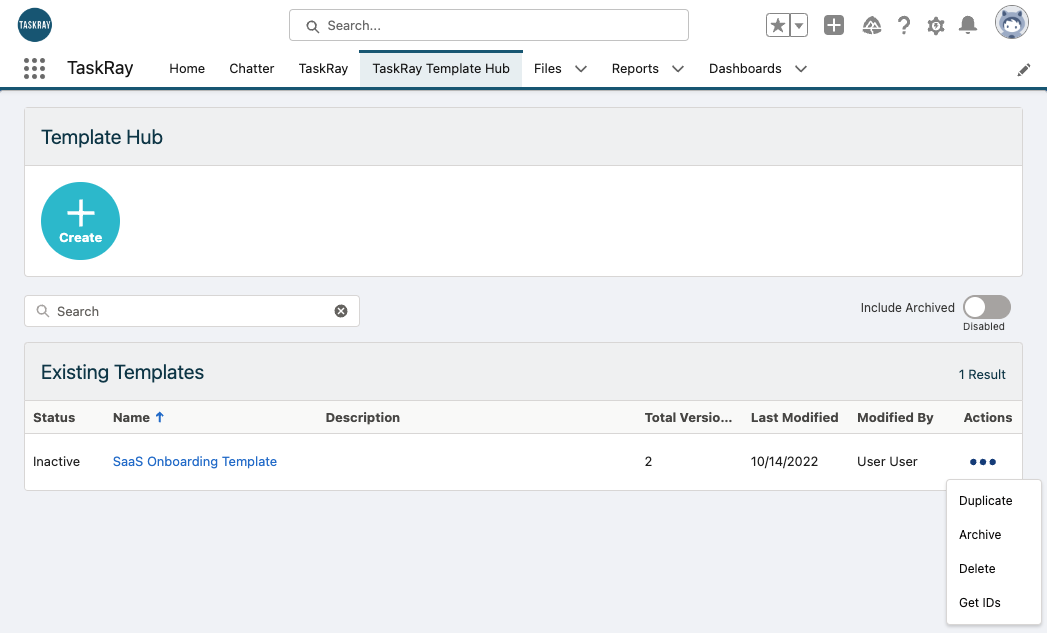Open the Files tab
The image size is (1047, 633).
[548, 69]
